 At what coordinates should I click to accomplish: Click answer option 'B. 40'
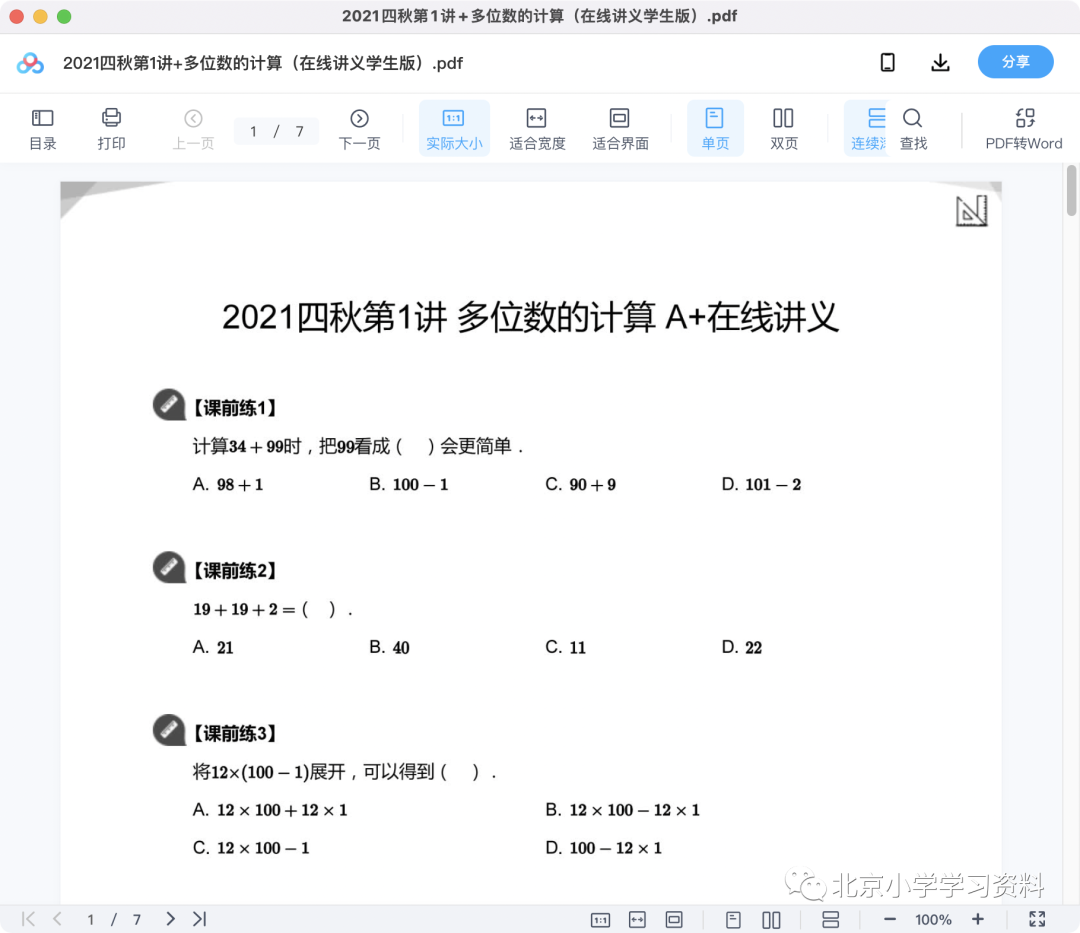pos(389,647)
